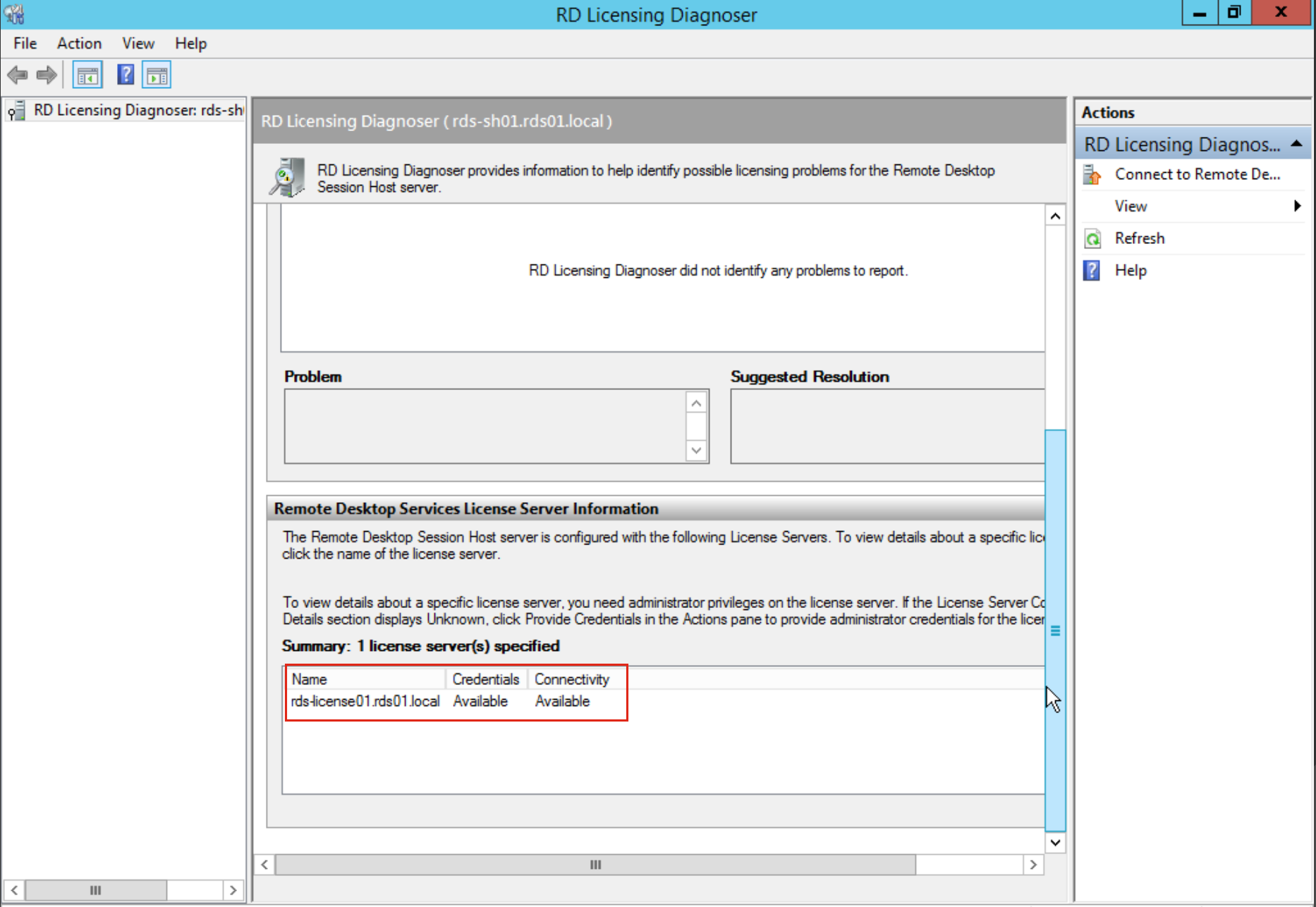The image size is (1316, 907).
Task: Click the diagnoser description header icon
Action: tap(287, 177)
